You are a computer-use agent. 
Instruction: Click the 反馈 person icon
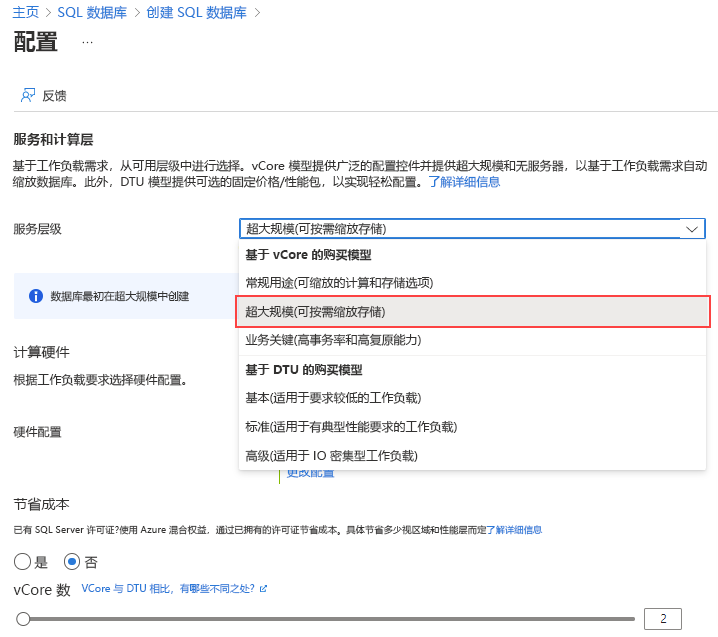(28, 95)
